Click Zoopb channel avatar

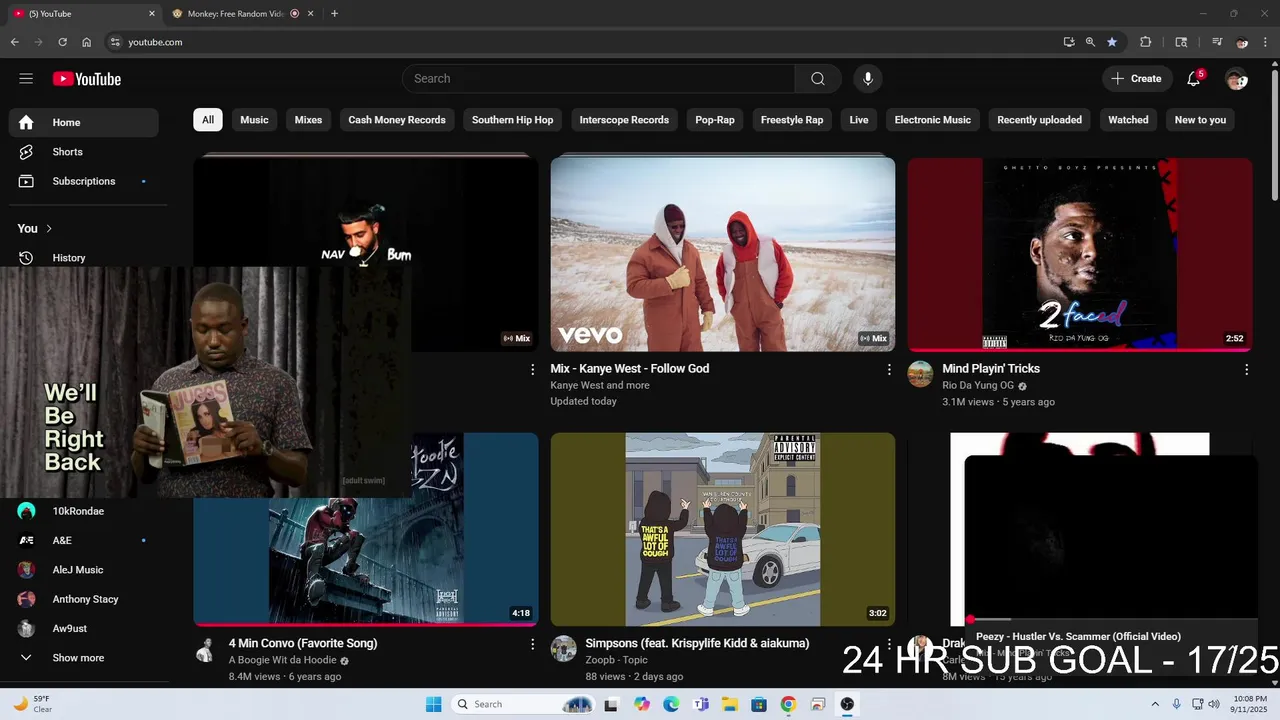[x=564, y=649]
